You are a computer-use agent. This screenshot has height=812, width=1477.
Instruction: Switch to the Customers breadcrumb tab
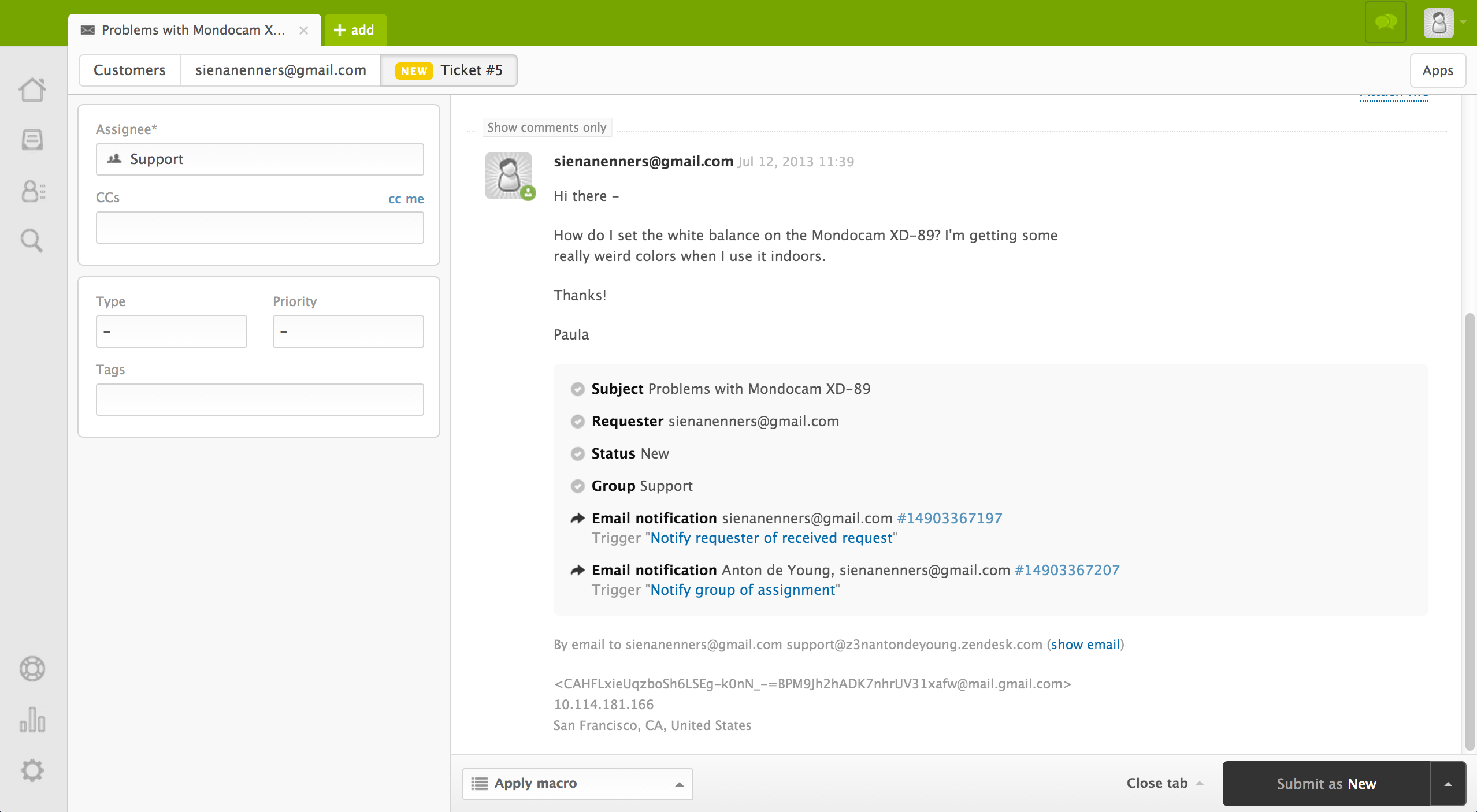[129, 70]
